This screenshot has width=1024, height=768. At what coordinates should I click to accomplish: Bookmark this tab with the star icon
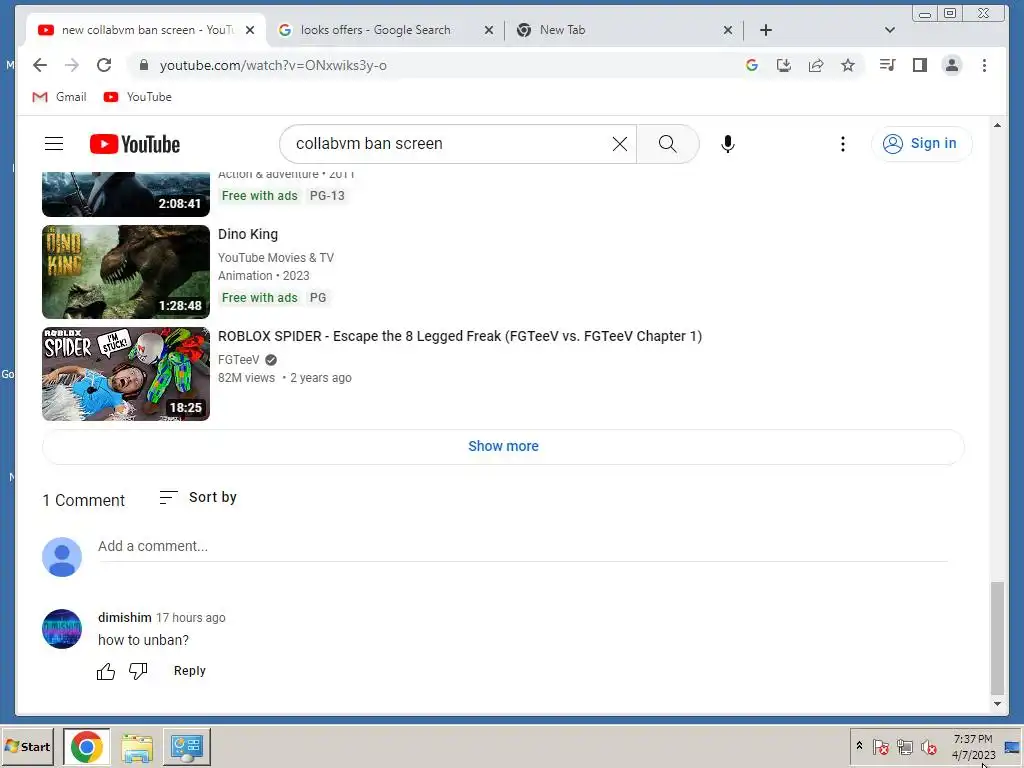848,65
